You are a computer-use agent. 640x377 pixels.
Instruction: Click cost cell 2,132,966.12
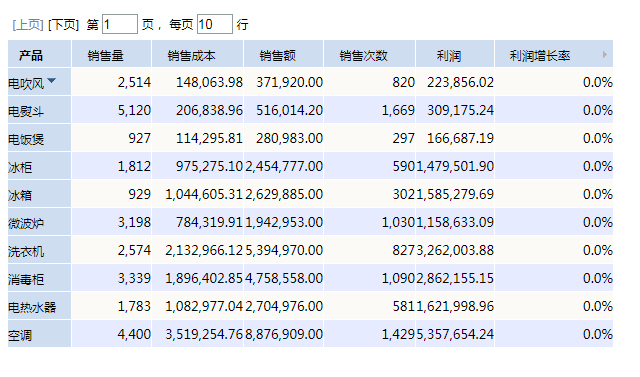click(198, 250)
